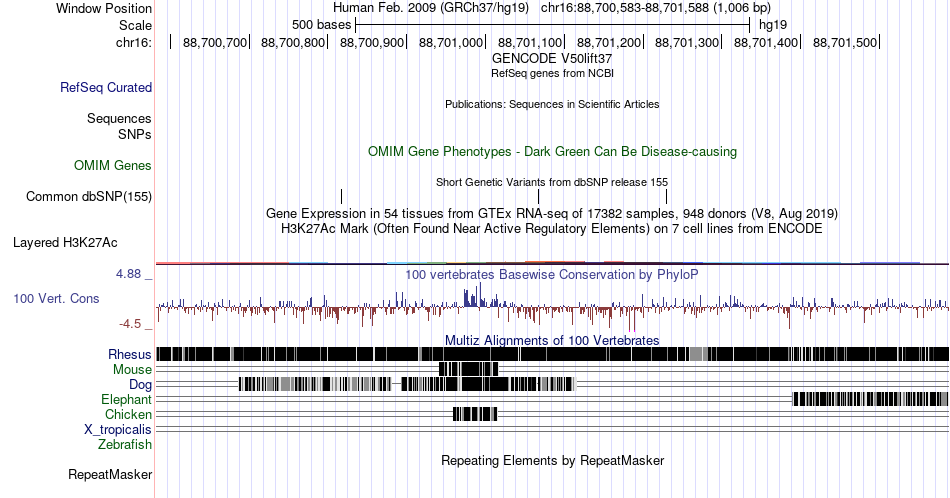Click the H3K27Ac Mark ENCODE title
Screen dimensions: 950x498
pyautogui.click(x=552, y=228)
